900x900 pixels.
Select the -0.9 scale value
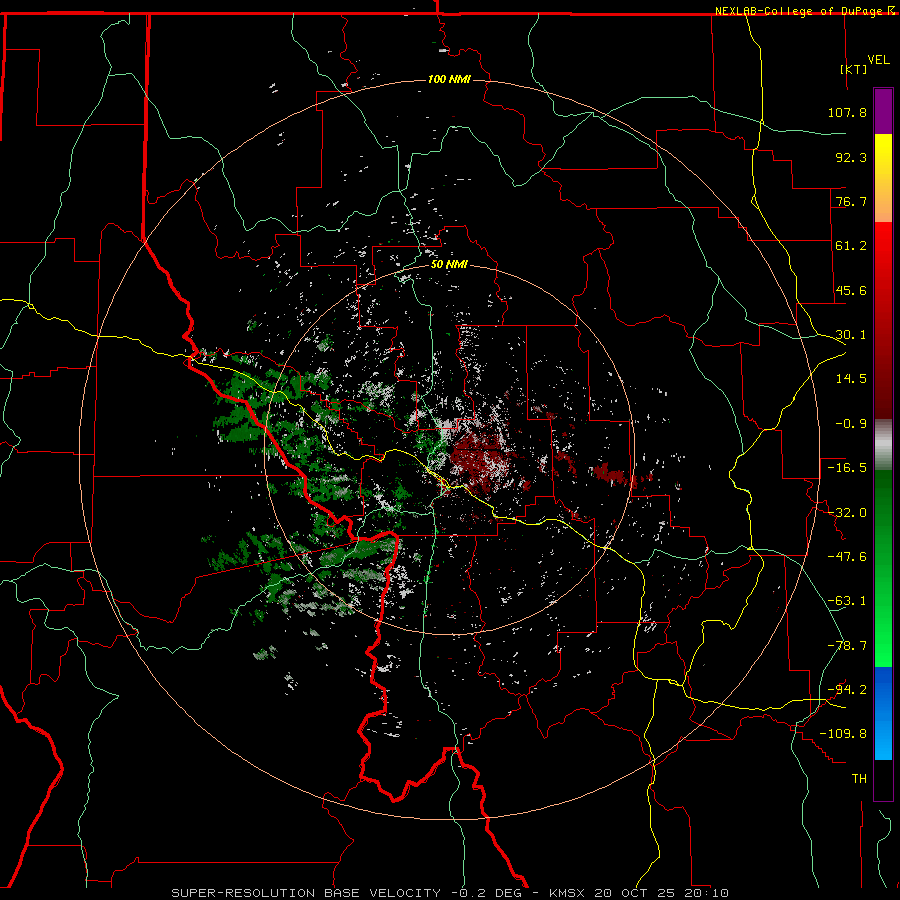point(851,424)
